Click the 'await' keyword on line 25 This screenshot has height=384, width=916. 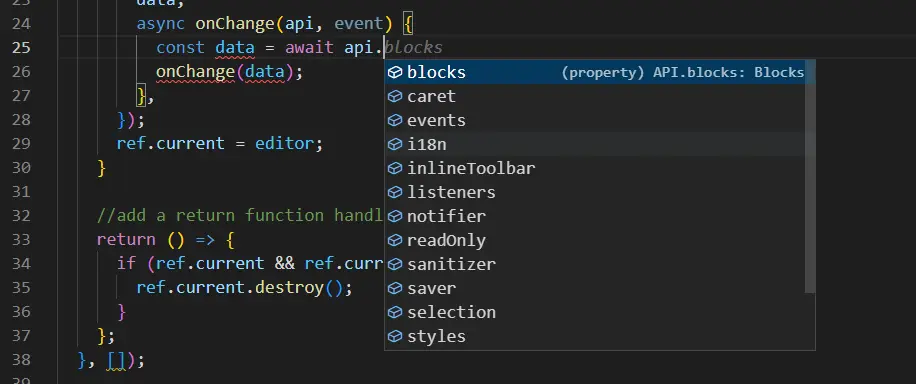pyautogui.click(x=309, y=47)
